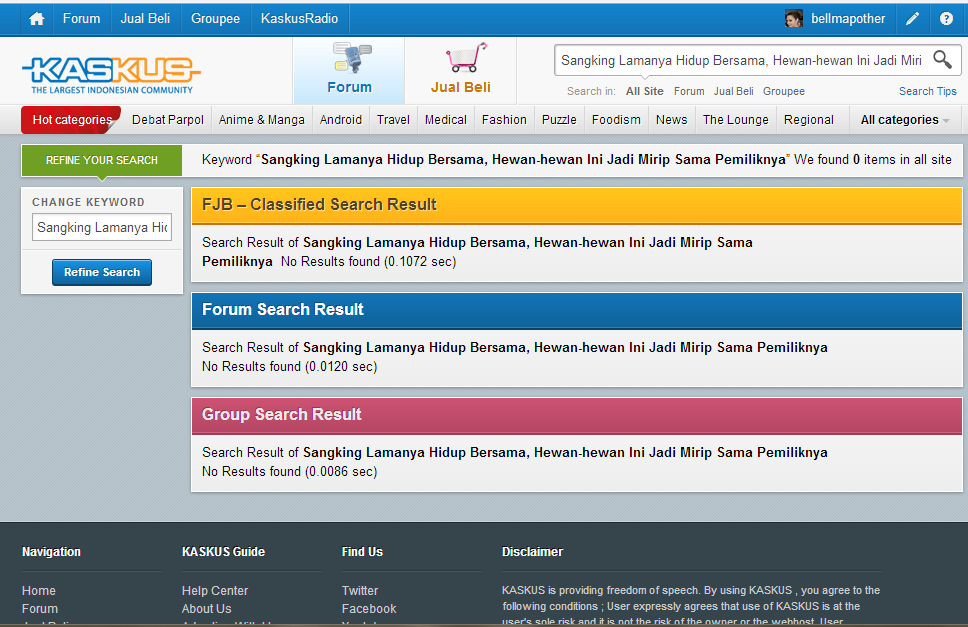Open Forum in the top navigation bar

coord(81,19)
